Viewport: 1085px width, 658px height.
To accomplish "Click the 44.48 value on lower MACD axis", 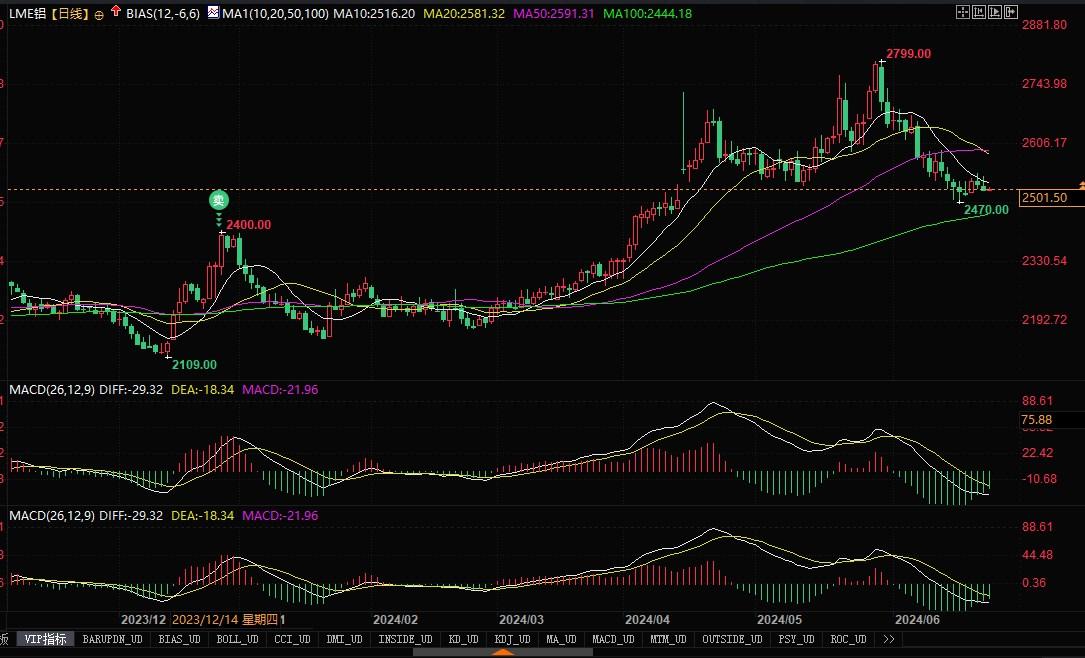I will click(x=1037, y=555).
